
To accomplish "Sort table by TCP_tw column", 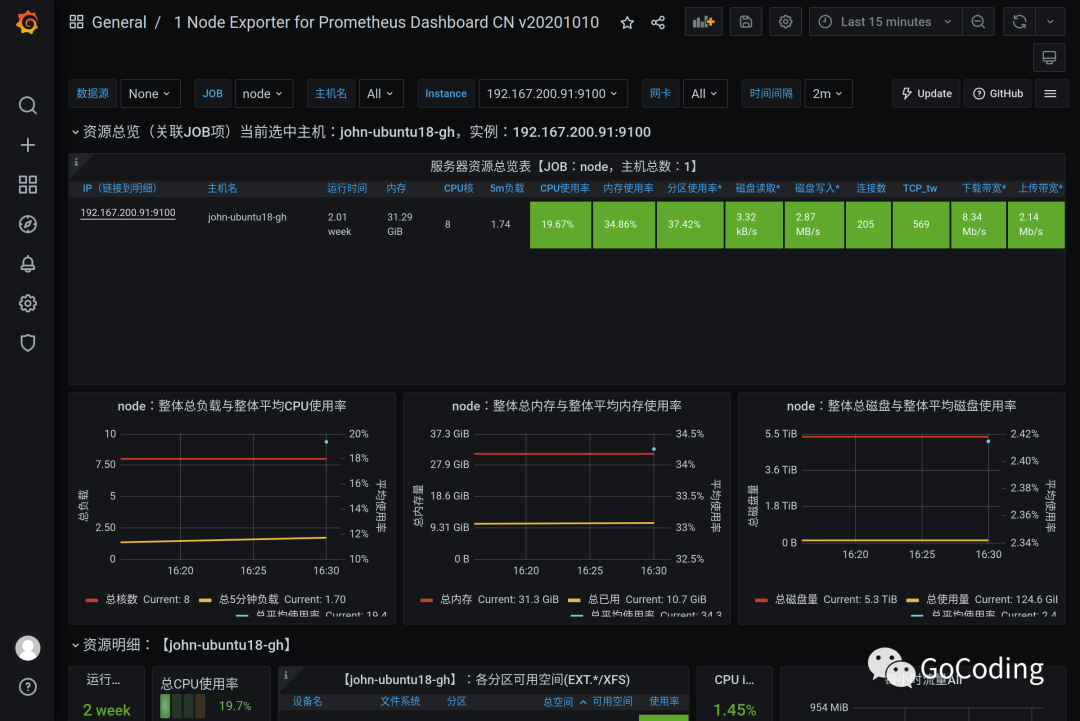I will [920, 188].
